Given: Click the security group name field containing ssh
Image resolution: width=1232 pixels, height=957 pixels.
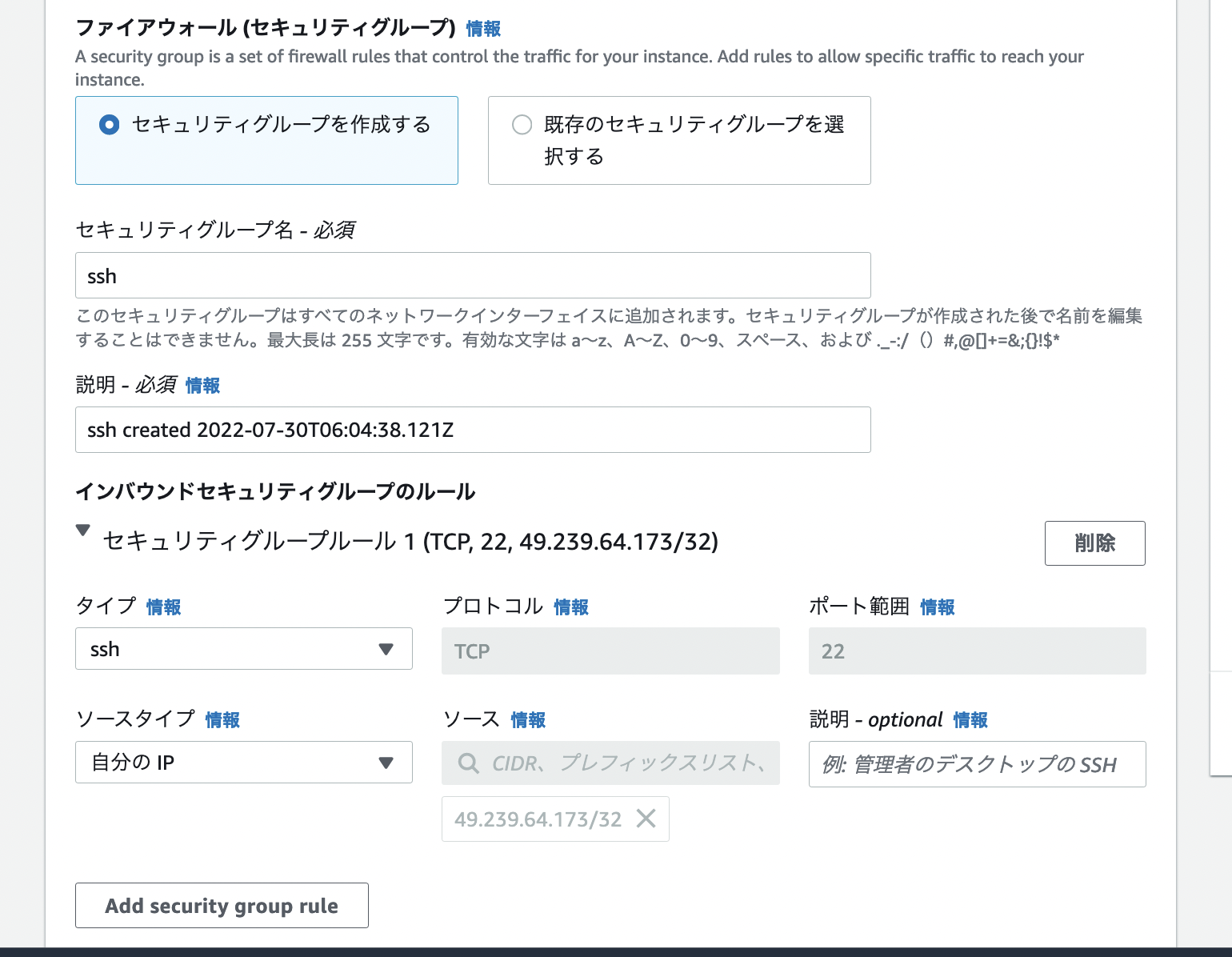Looking at the screenshot, I should (x=472, y=275).
